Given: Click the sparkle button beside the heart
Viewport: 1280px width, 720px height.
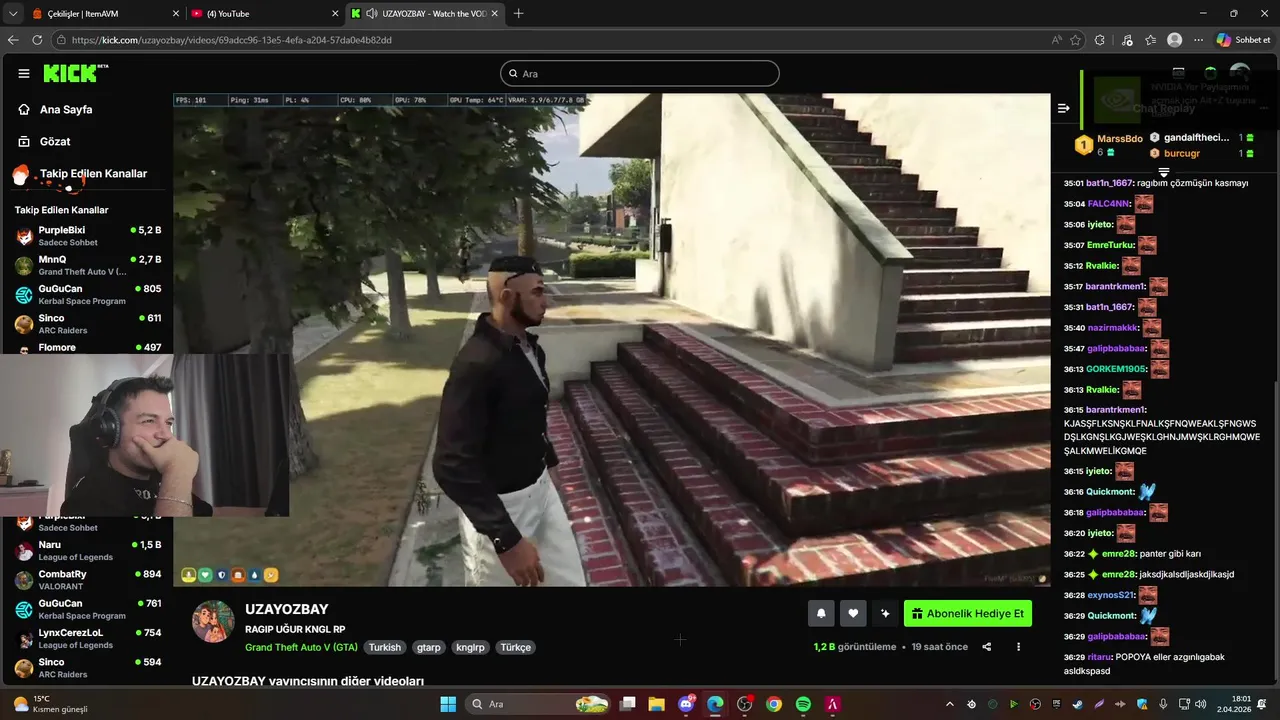Looking at the screenshot, I should coord(885,614).
